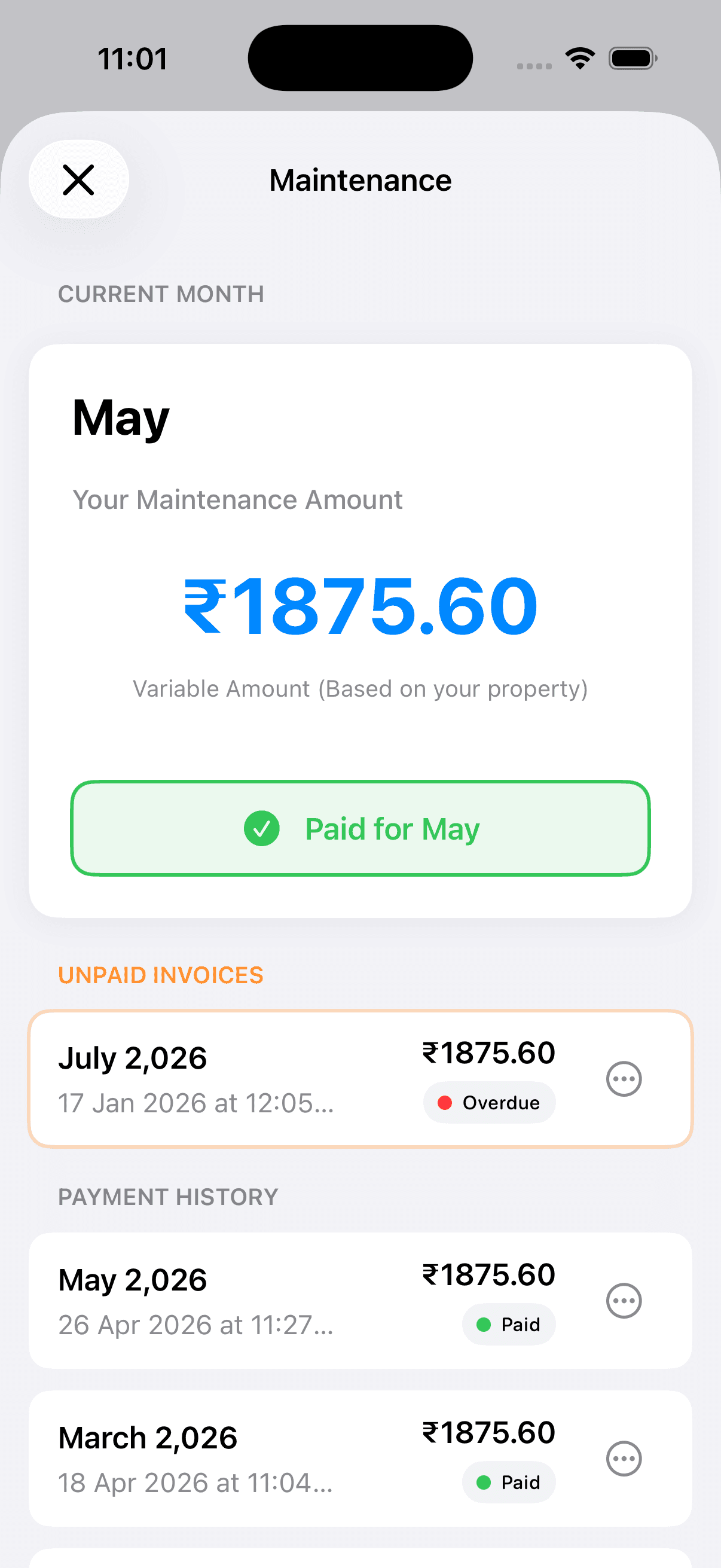Open the May 2,026 payment history entry
721x1568 pixels.
pos(360,1301)
